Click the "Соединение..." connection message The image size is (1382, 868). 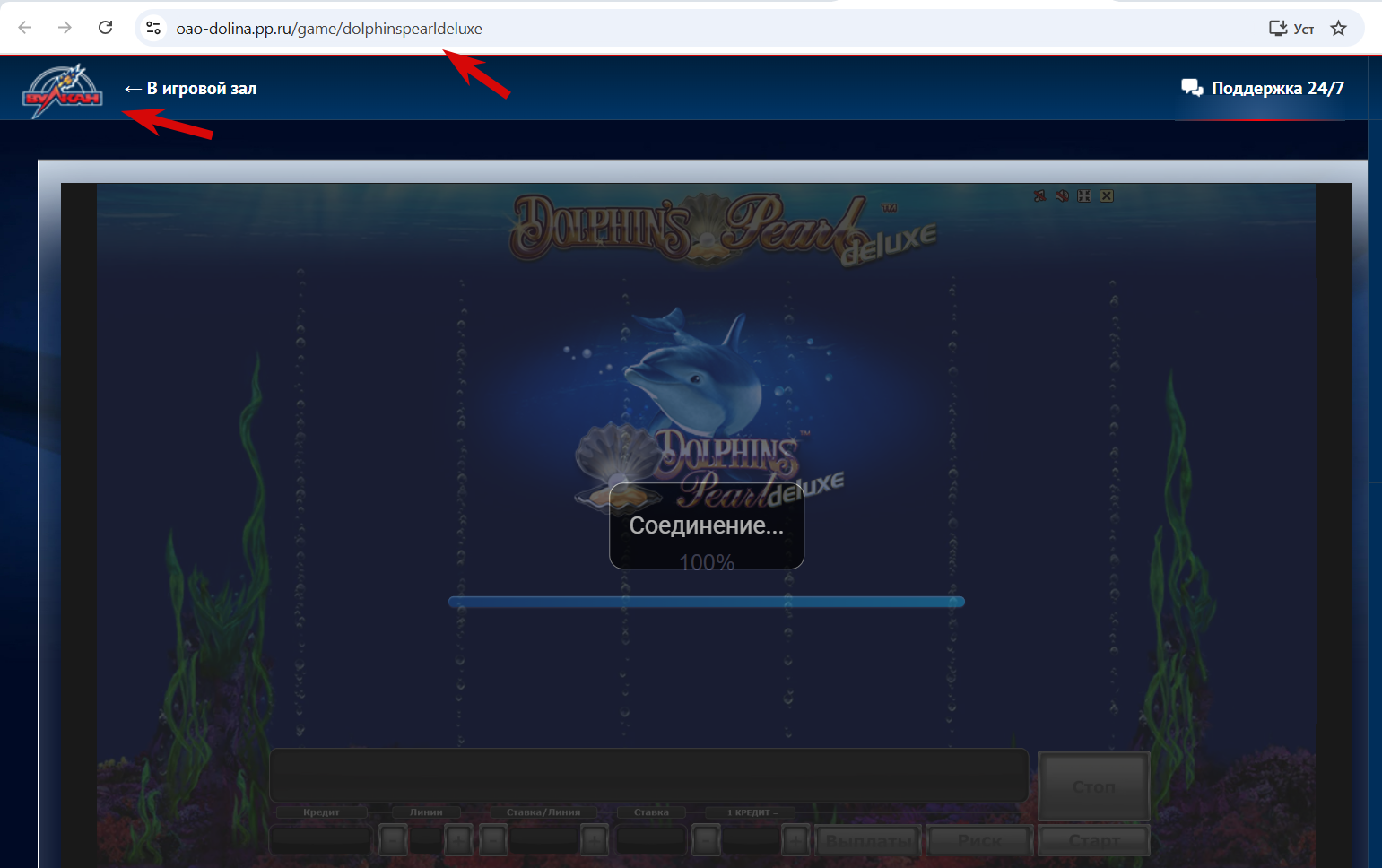coord(707,525)
